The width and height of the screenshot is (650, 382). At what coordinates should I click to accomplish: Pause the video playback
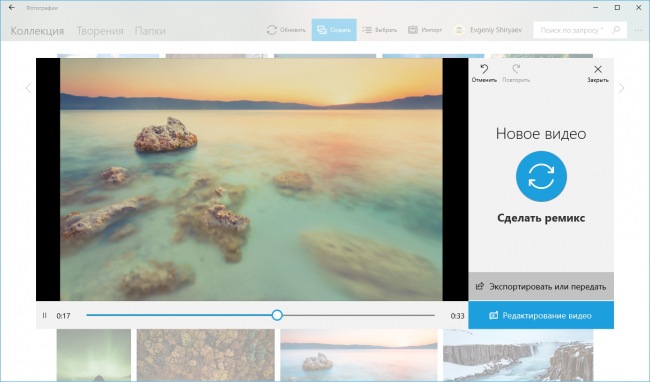click(45, 316)
